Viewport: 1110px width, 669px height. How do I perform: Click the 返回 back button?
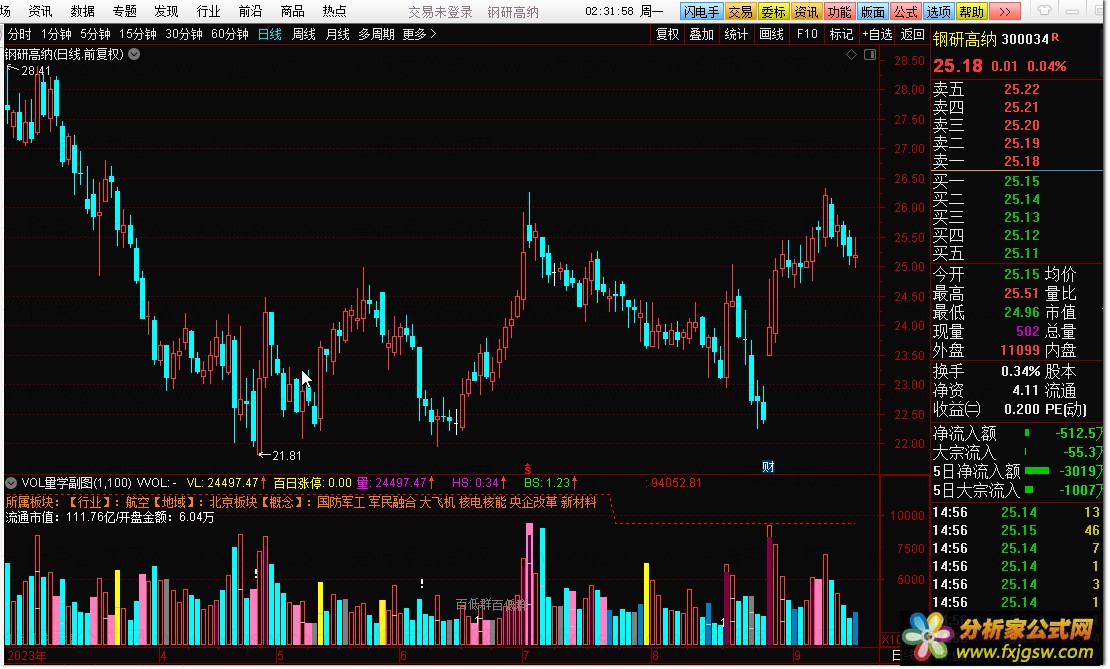point(912,34)
